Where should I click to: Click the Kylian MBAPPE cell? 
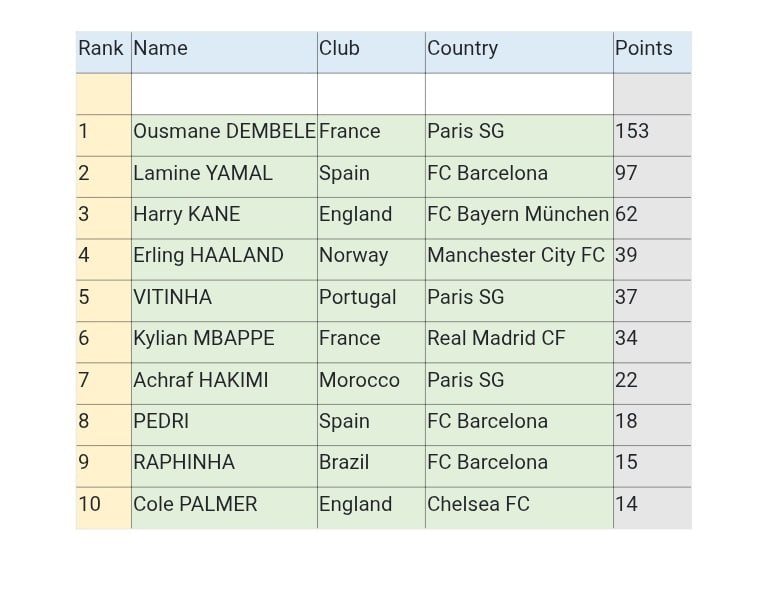pos(223,339)
